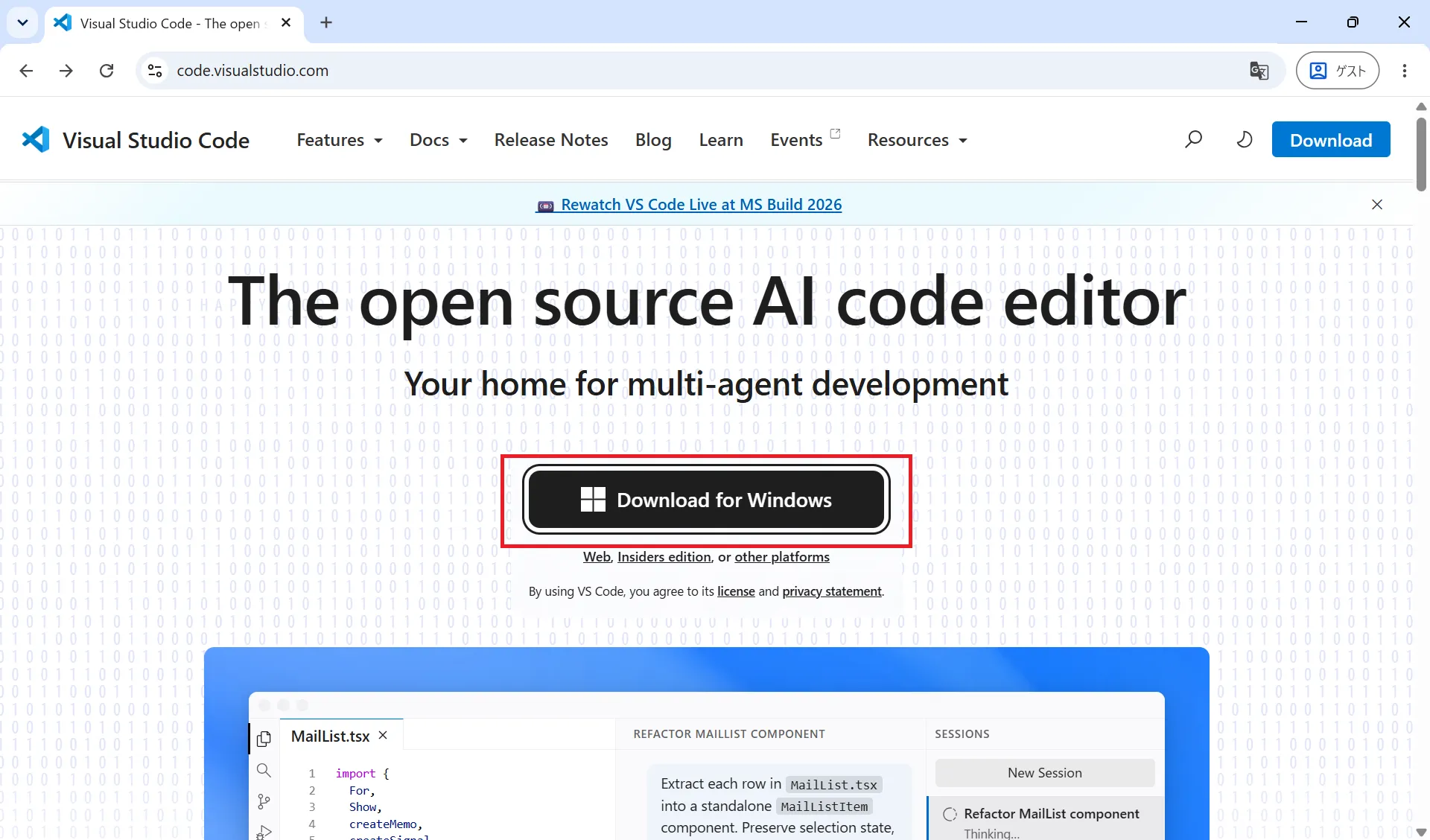Open the Release Notes page
The width and height of the screenshot is (1430, 840).
click(551, 140)
